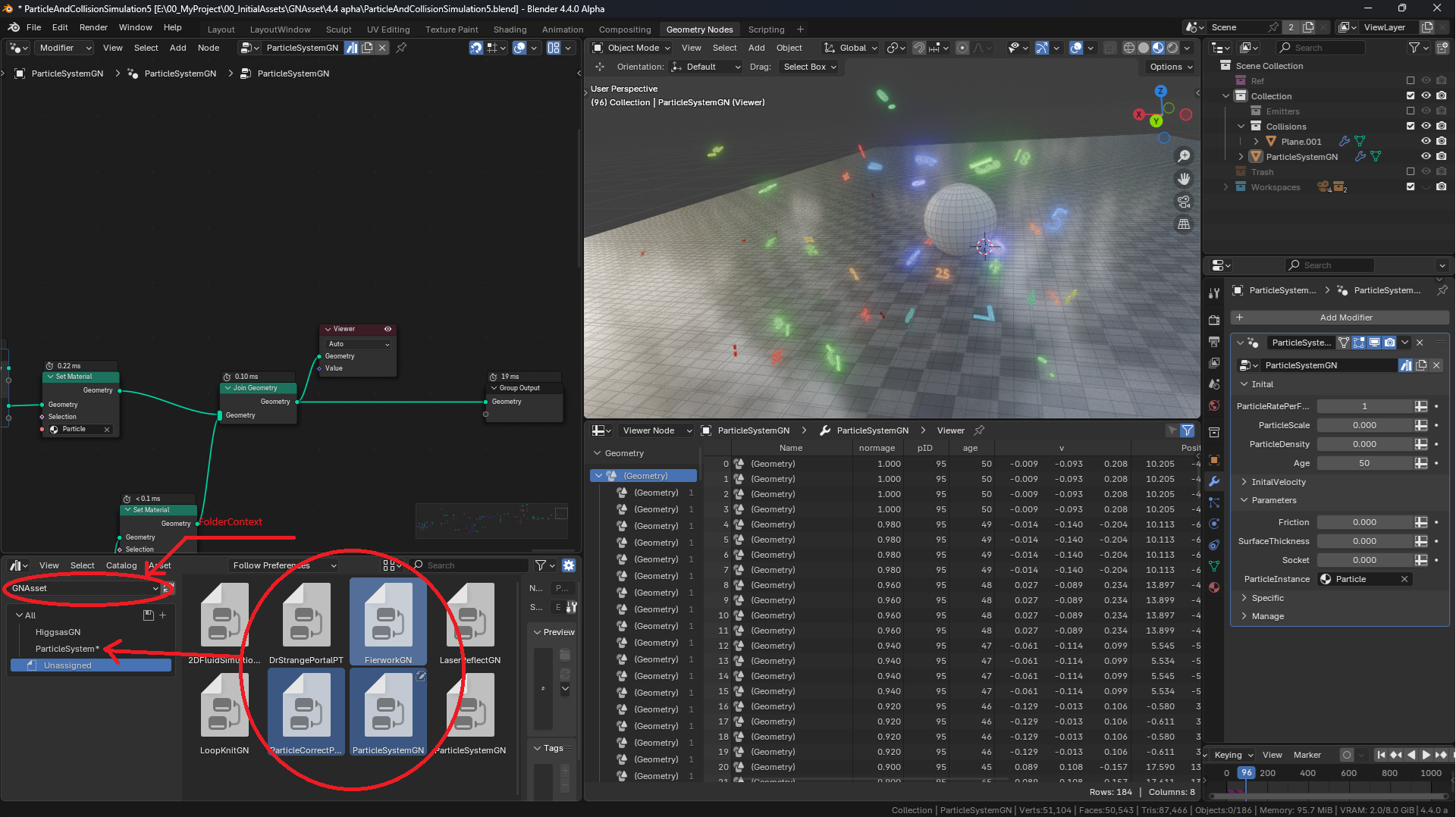Viewport: 1456px width, 817px height.
Task: Click the Add Modifier button
Action: point(1339,318)
